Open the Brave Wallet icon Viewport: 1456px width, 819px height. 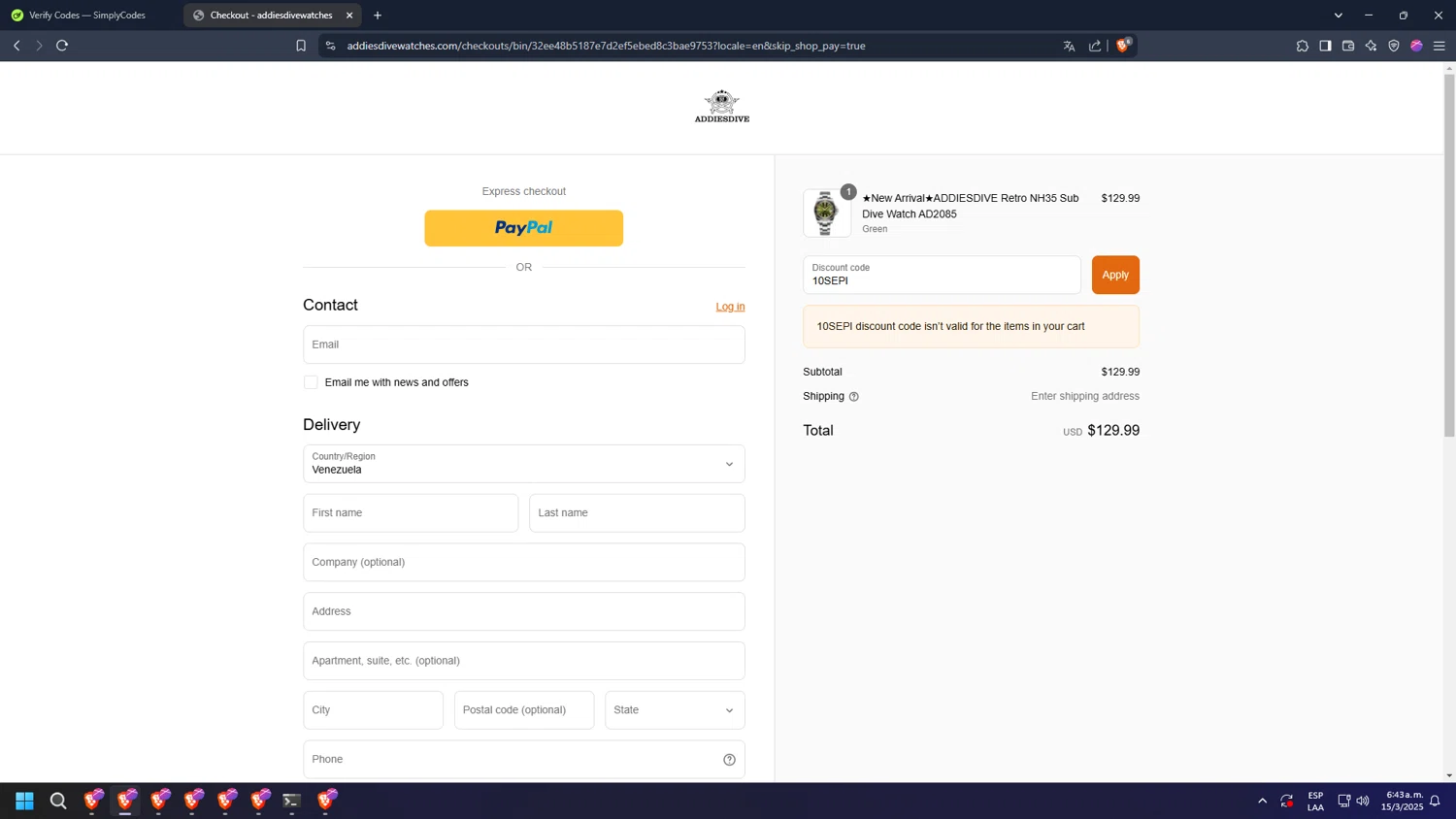(1348, 46)
